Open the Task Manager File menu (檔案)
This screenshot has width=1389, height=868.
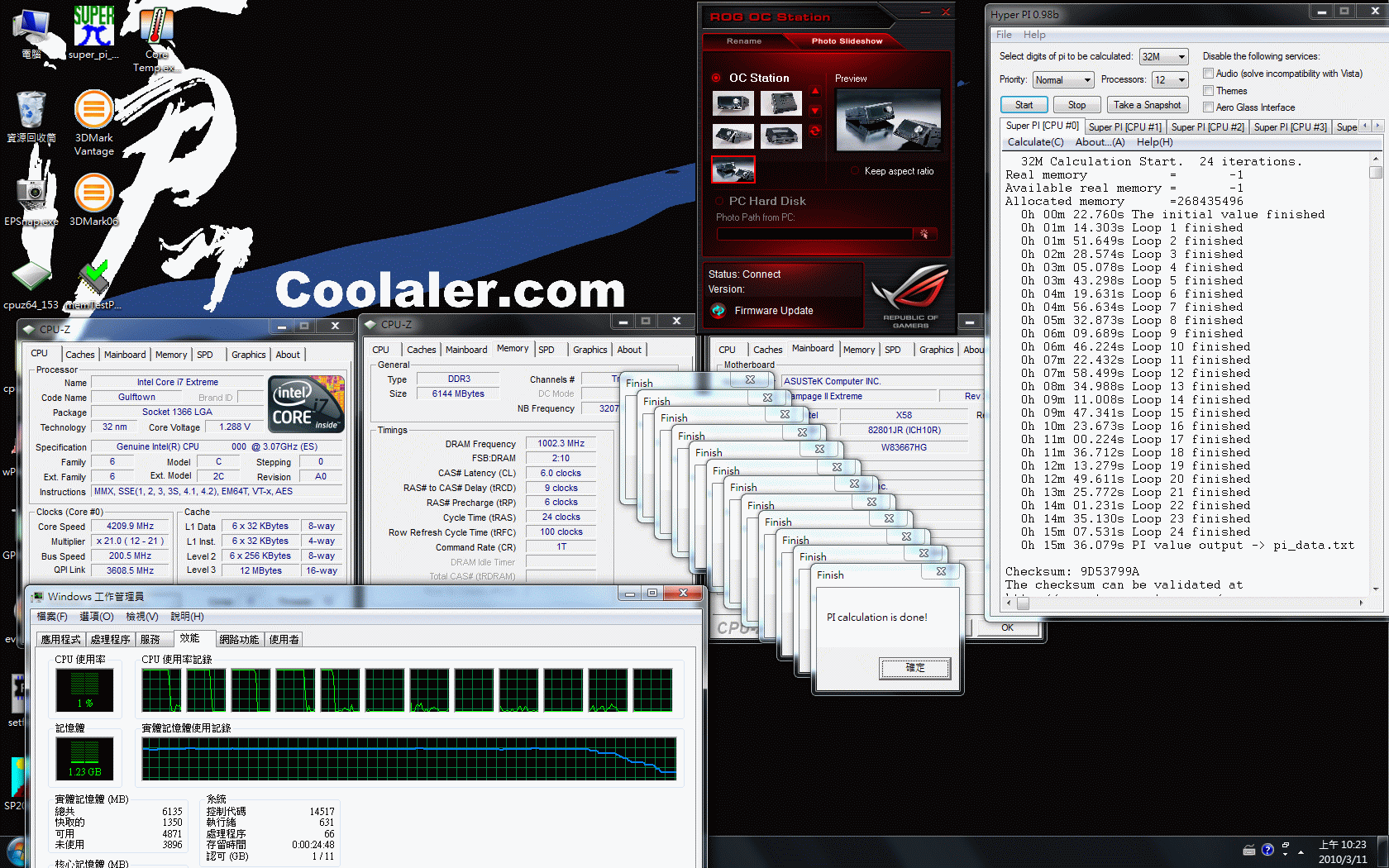pyautogui.click(x=52, y=617)
